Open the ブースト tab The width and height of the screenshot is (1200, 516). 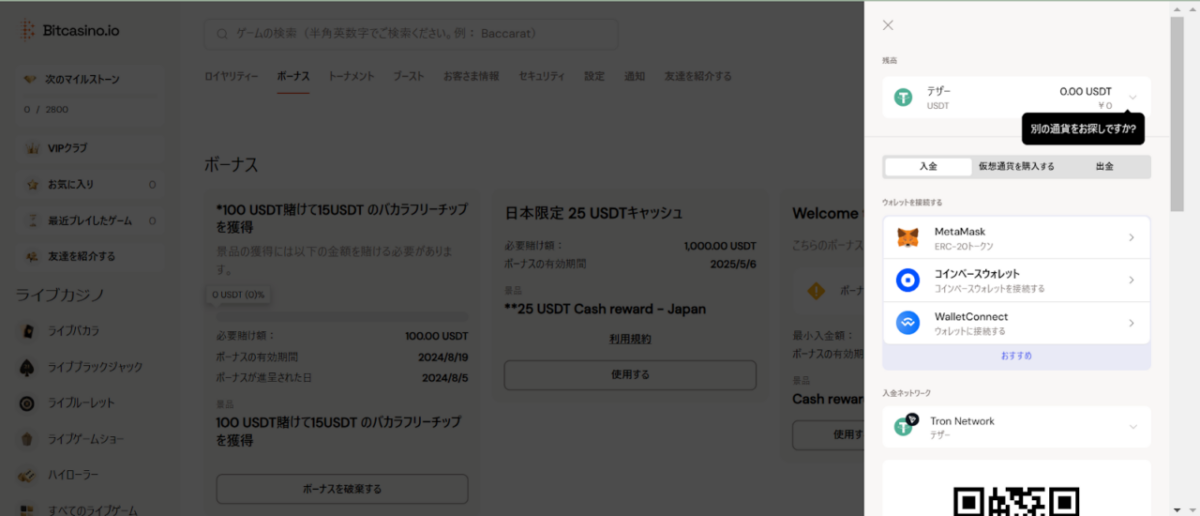[x=408, y=76]
